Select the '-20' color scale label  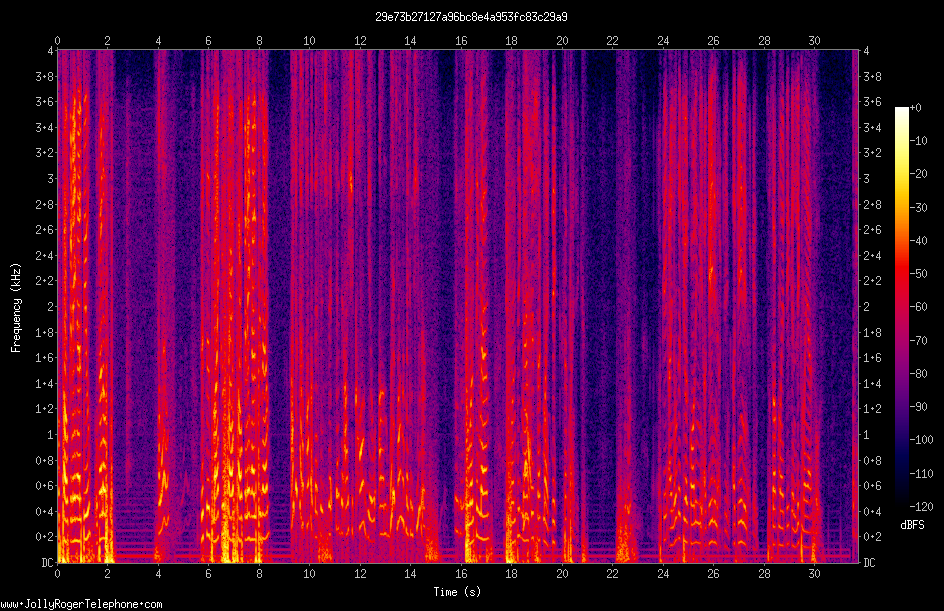pos(919,174)
